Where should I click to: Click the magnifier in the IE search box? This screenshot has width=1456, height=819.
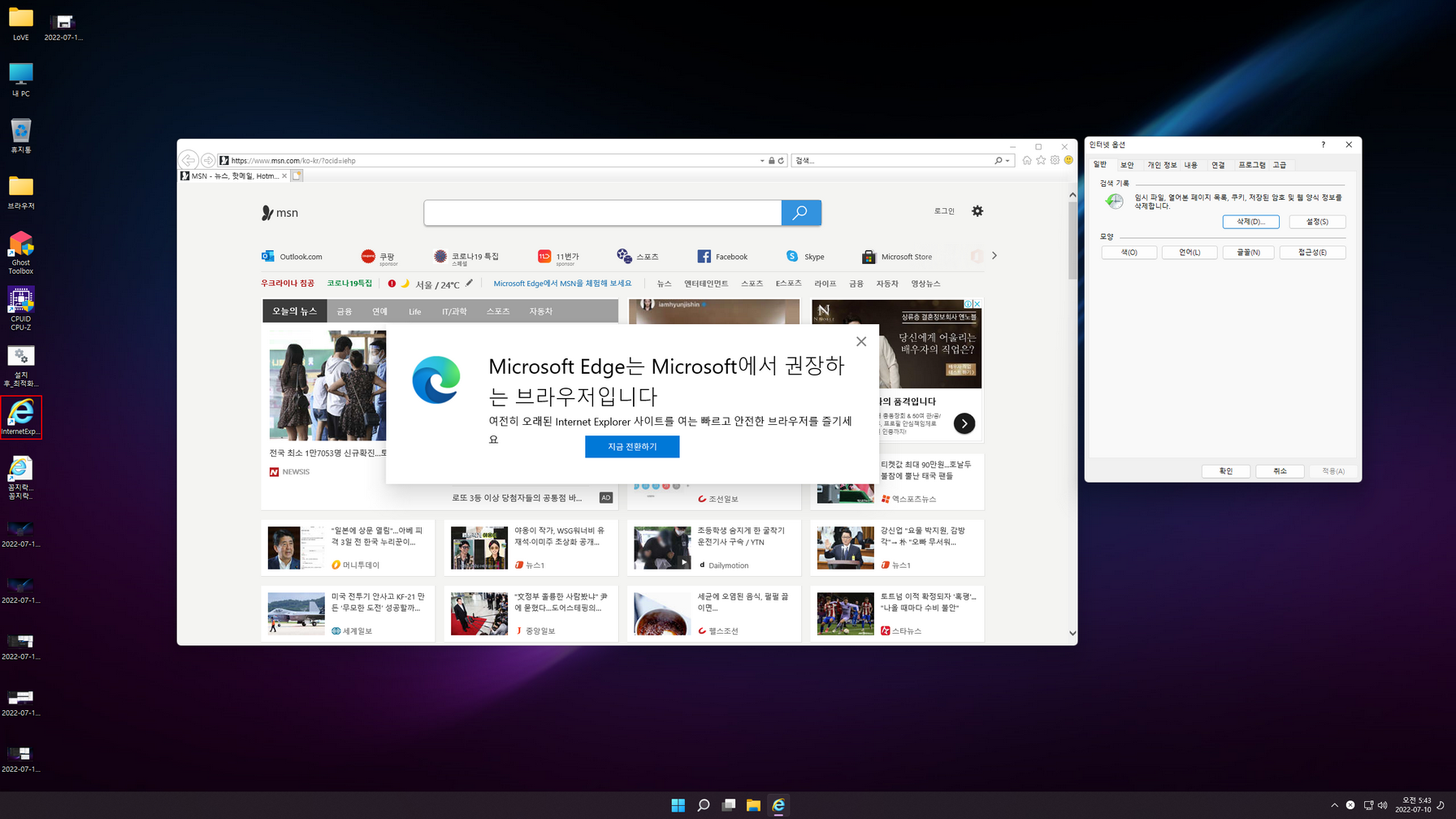click(x=999, y=161)
